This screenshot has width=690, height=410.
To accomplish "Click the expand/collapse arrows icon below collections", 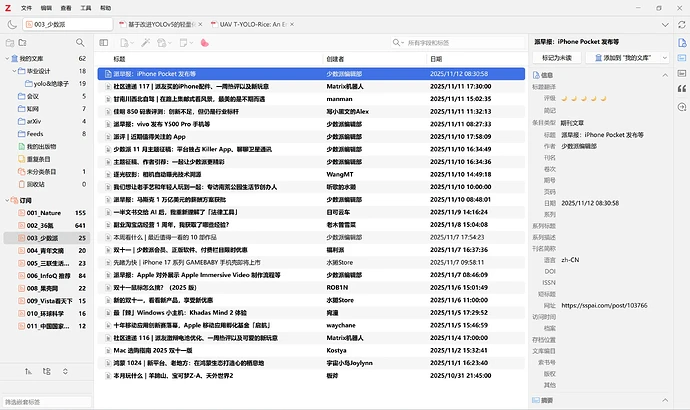I will click(65, 371).
